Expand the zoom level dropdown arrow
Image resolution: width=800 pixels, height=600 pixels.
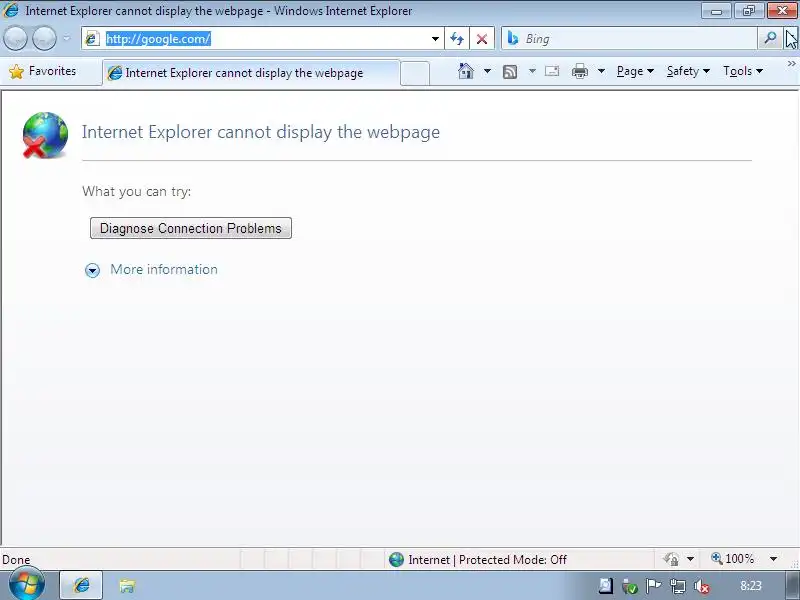773,559
